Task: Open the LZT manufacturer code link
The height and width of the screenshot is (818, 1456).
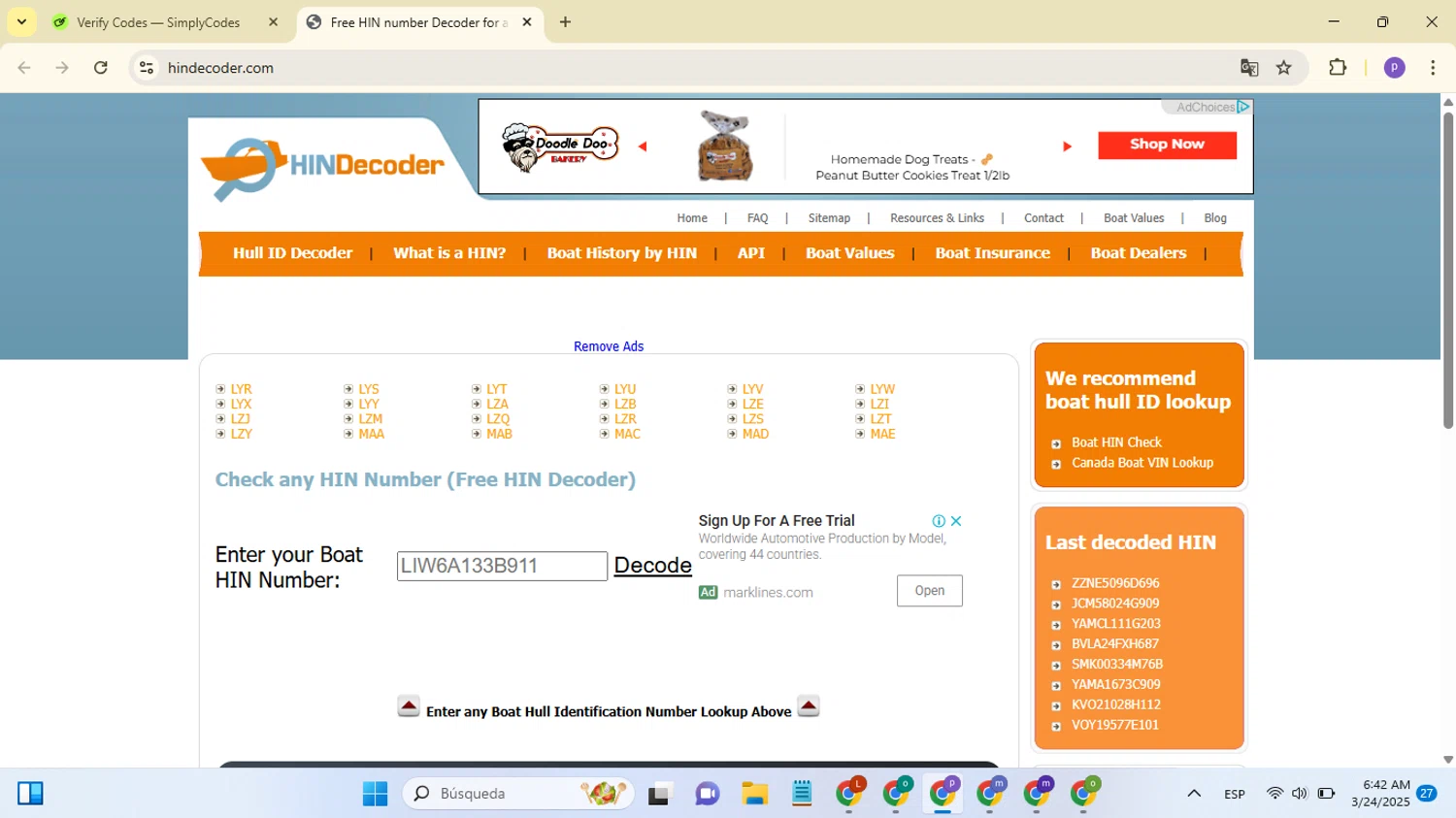Action: point(880,419)
